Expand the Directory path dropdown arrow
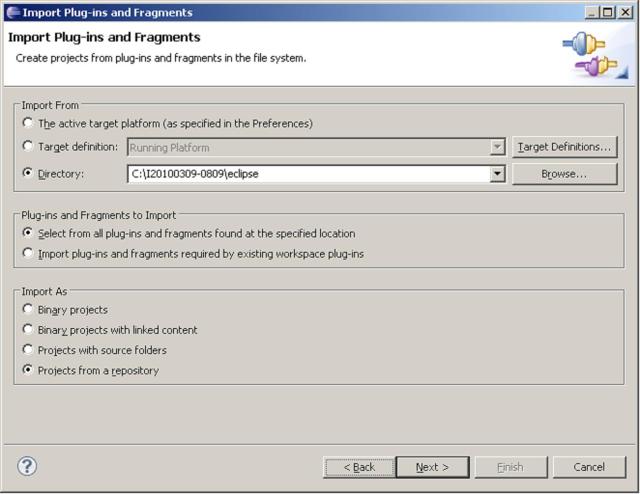 (x=497, y=174)
